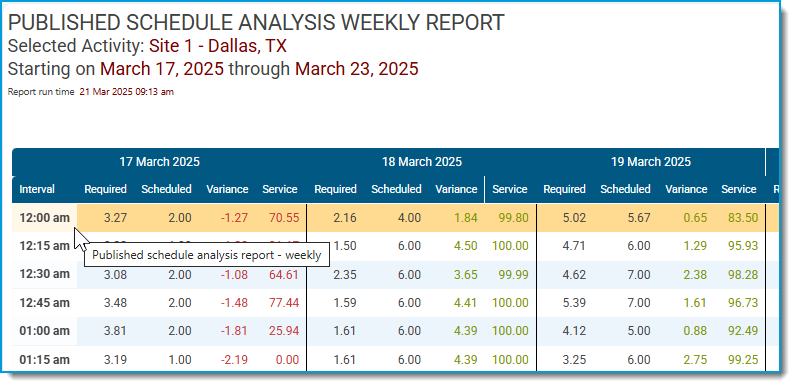Screen dimensions: 795x387
Task: Click the Variance header under 18 March 2025
Action: click(456, 189)
